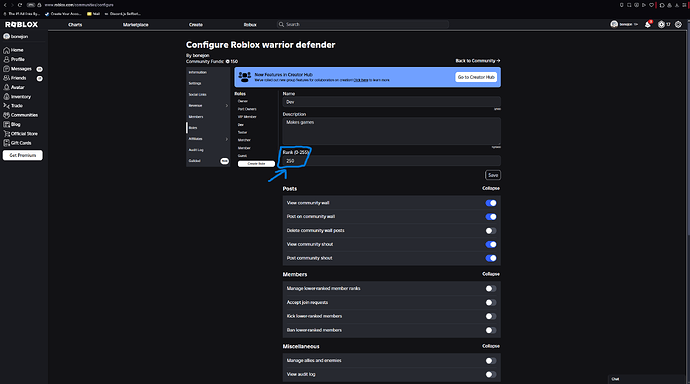Click the Save button
This screenshot has height=384, width=690.
click(493, 175)
